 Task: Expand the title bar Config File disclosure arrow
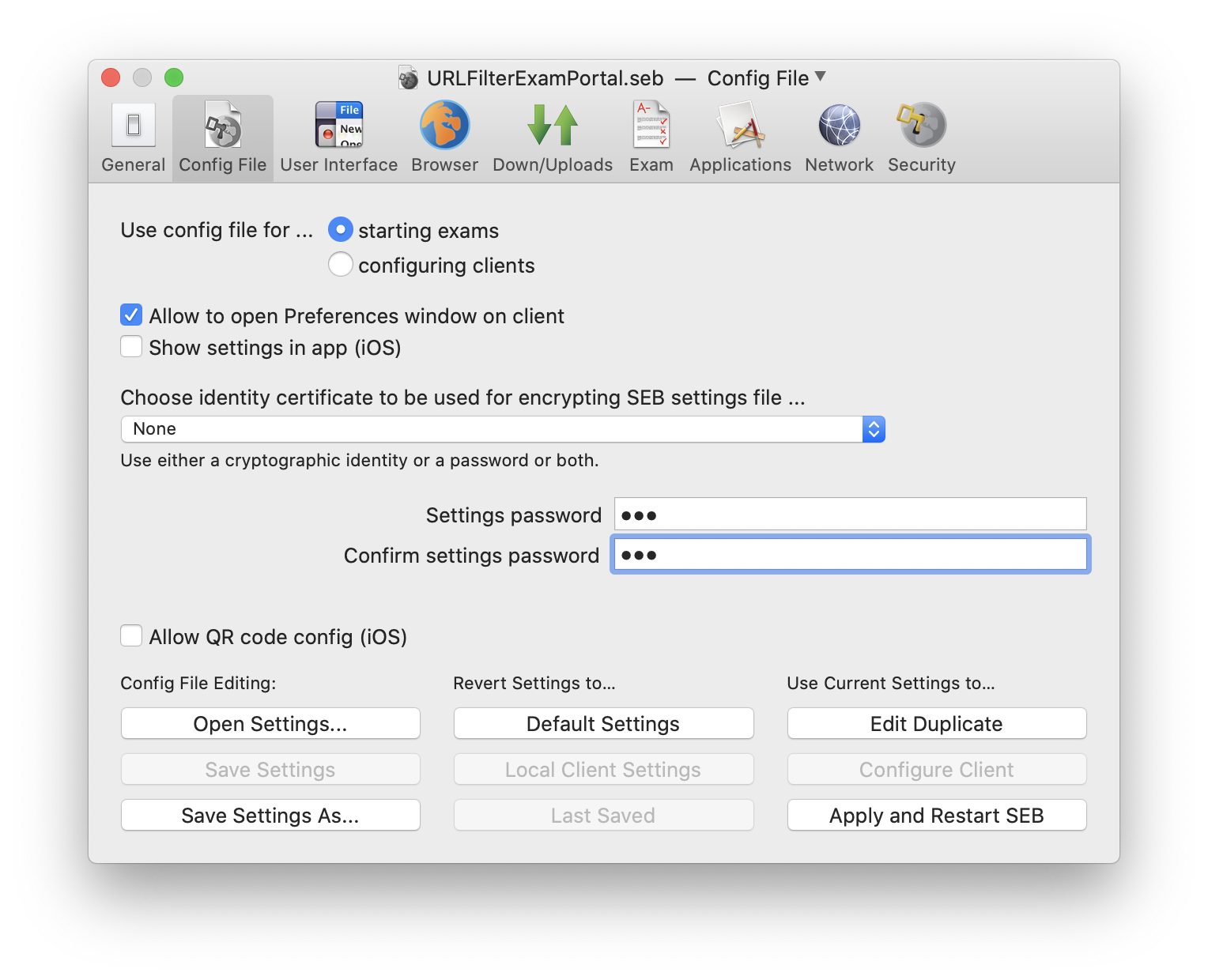click(820, 76)
